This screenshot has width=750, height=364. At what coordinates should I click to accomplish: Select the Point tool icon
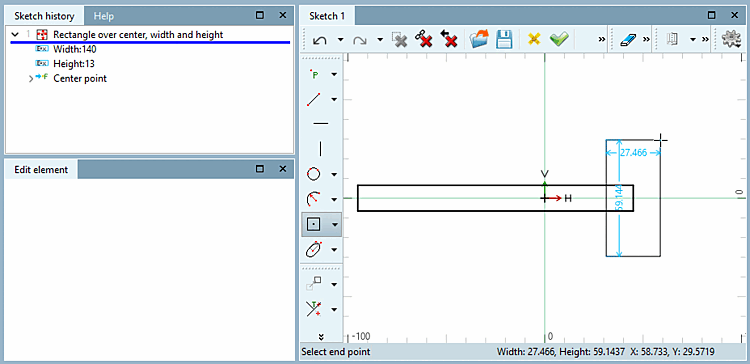[x=315, y=74]
